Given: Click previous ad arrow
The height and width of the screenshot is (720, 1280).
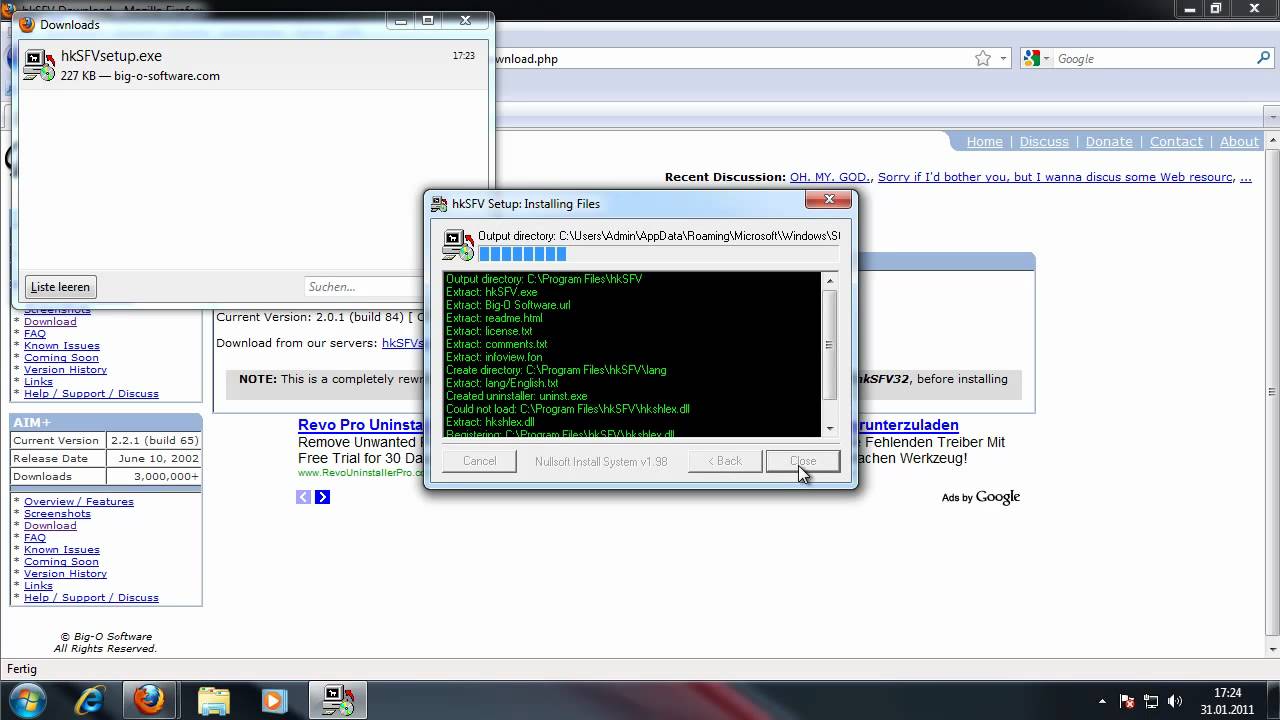Looking at the screenshot, I should pyautogui.click(x=304, y=497).
